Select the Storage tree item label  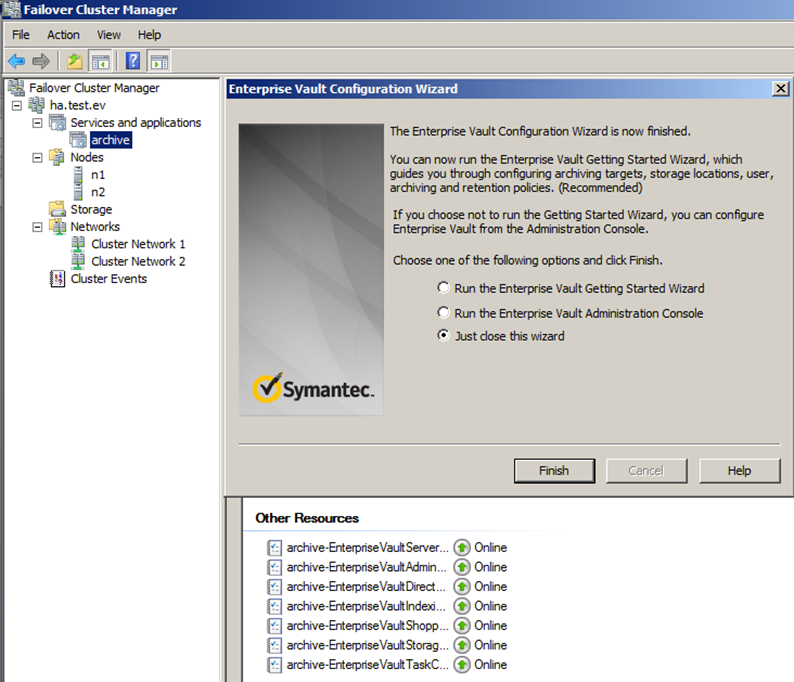pos(91,209)
